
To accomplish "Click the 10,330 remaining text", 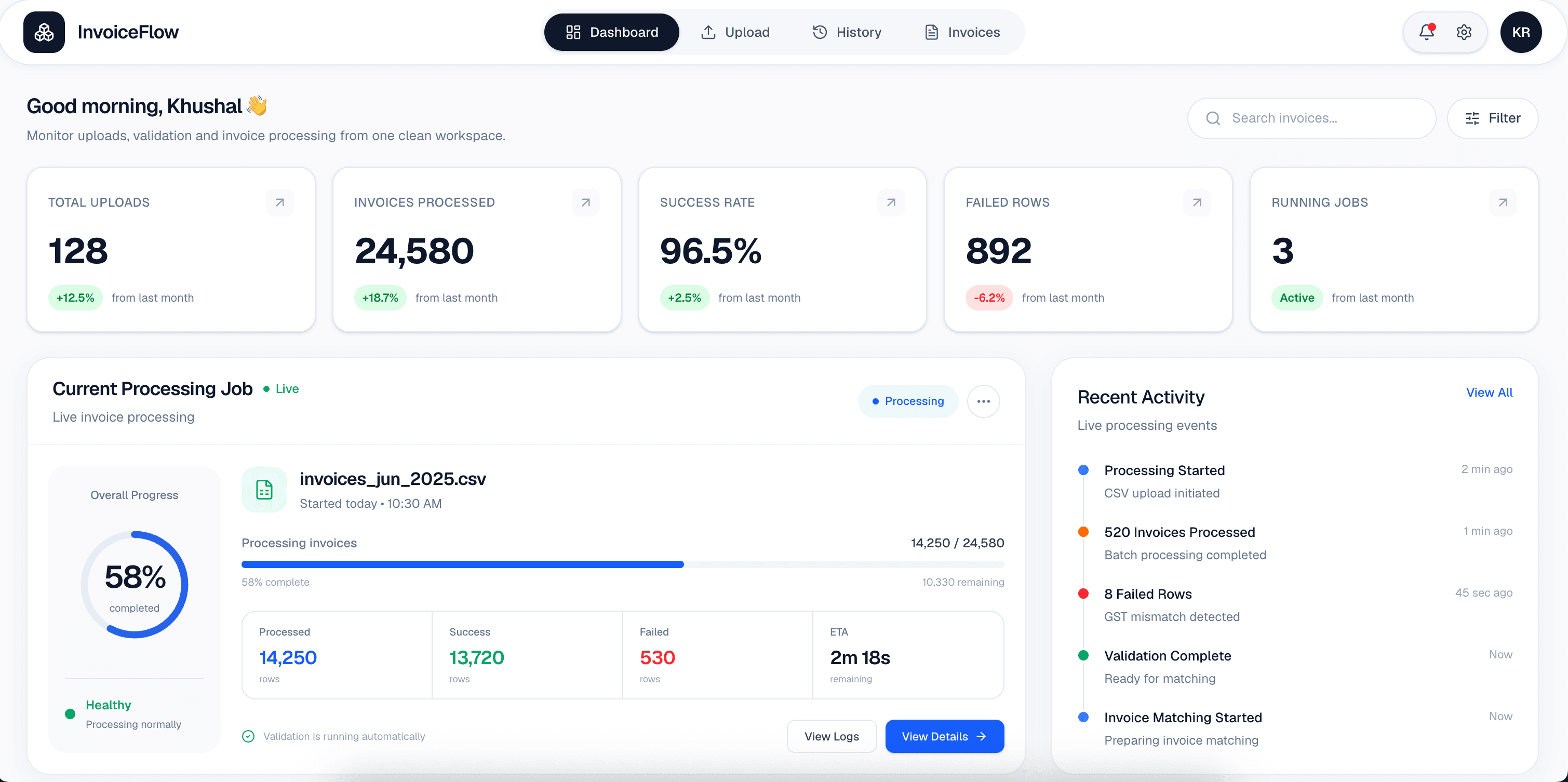I will point(963,583).
